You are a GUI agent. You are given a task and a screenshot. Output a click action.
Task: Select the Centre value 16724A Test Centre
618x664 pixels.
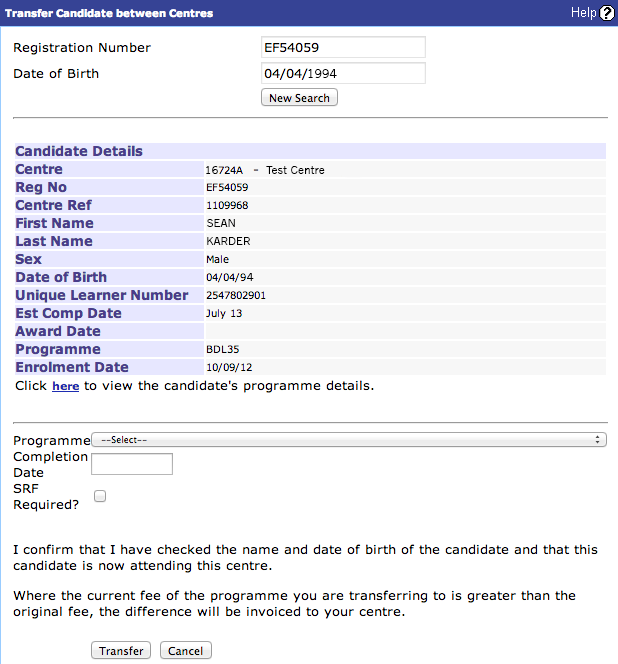click(265, 170)
